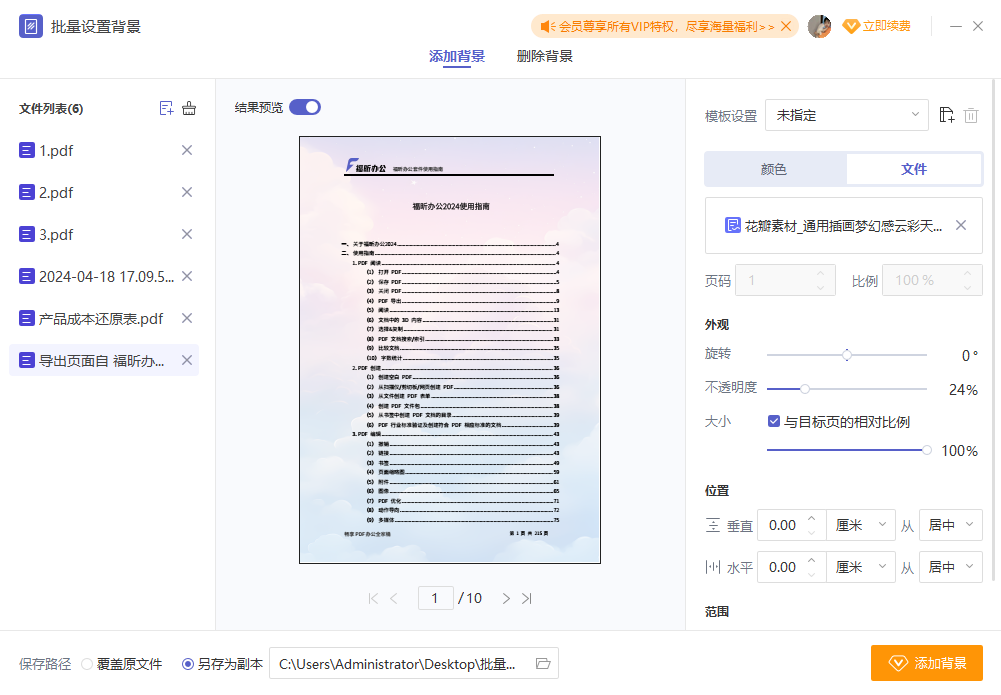Click the save path text field
This screenshot has height=695, width=1001.
400,664
